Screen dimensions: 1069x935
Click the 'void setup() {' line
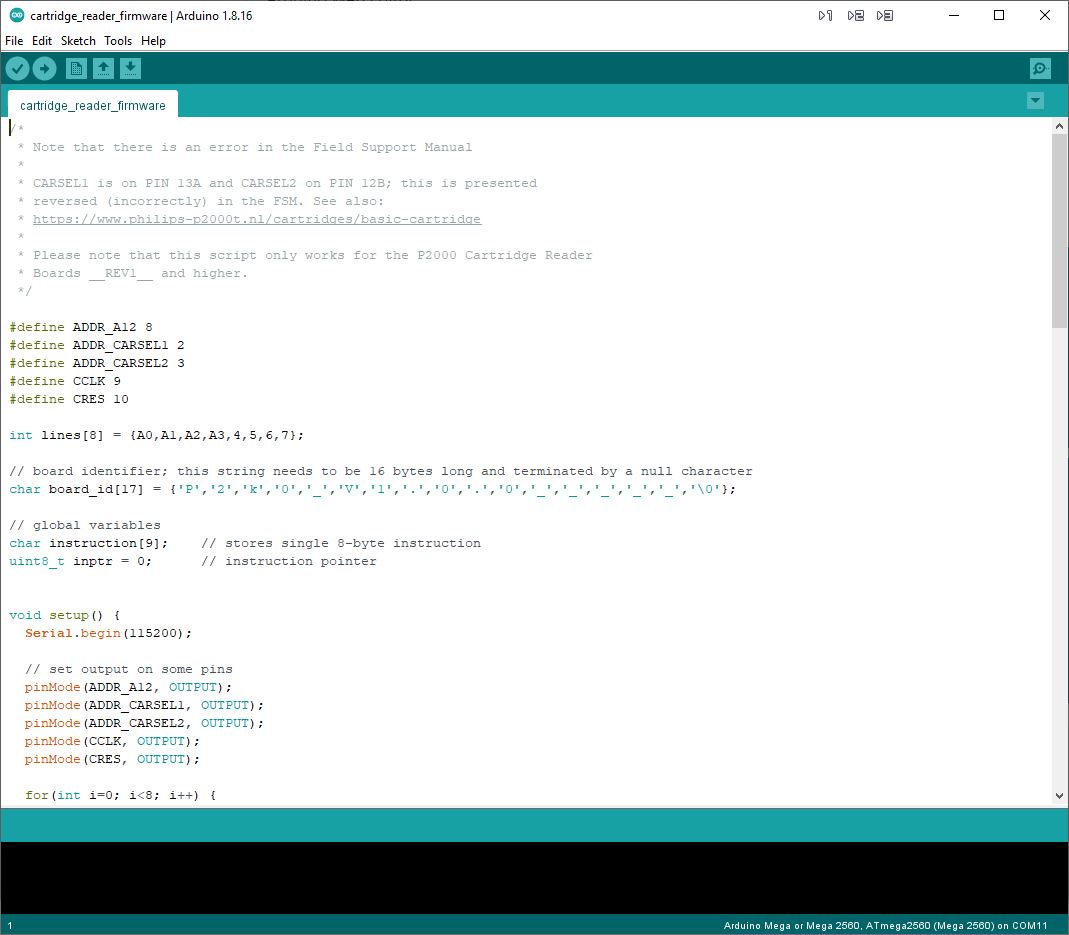pos(65,615)
